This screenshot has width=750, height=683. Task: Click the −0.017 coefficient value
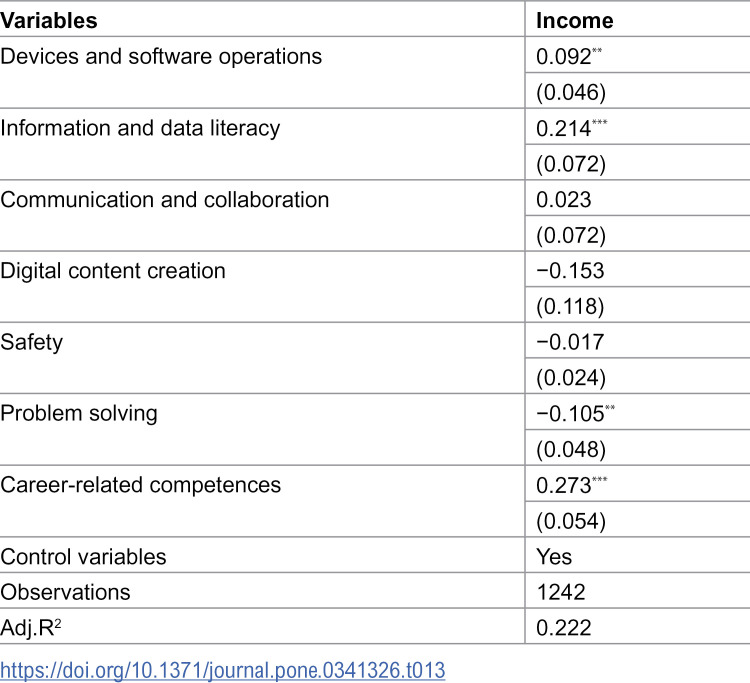coord(570,342)
